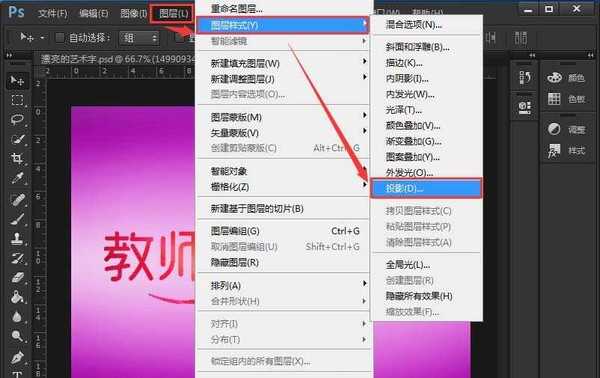600x378 pixels.
Task: Select the Eyedropper tool
Action: [17, 178]
